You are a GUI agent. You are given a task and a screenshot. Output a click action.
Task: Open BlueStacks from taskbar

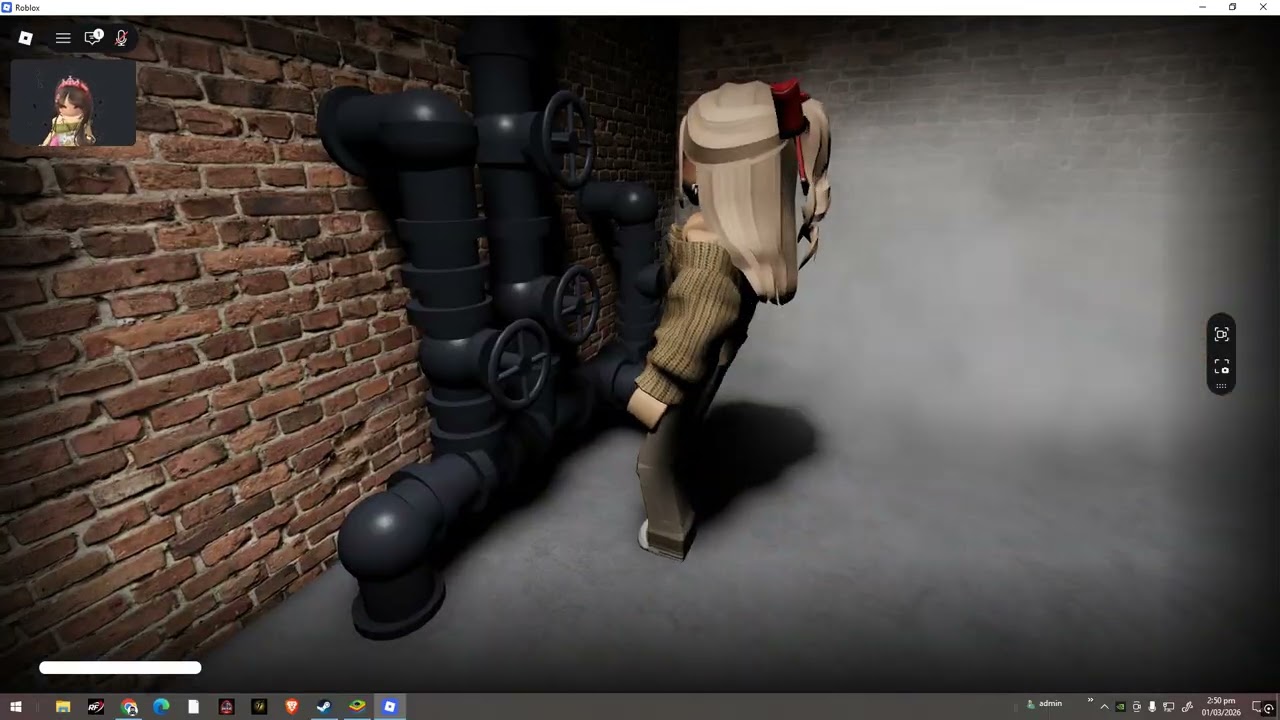click(x=357, y=706)
